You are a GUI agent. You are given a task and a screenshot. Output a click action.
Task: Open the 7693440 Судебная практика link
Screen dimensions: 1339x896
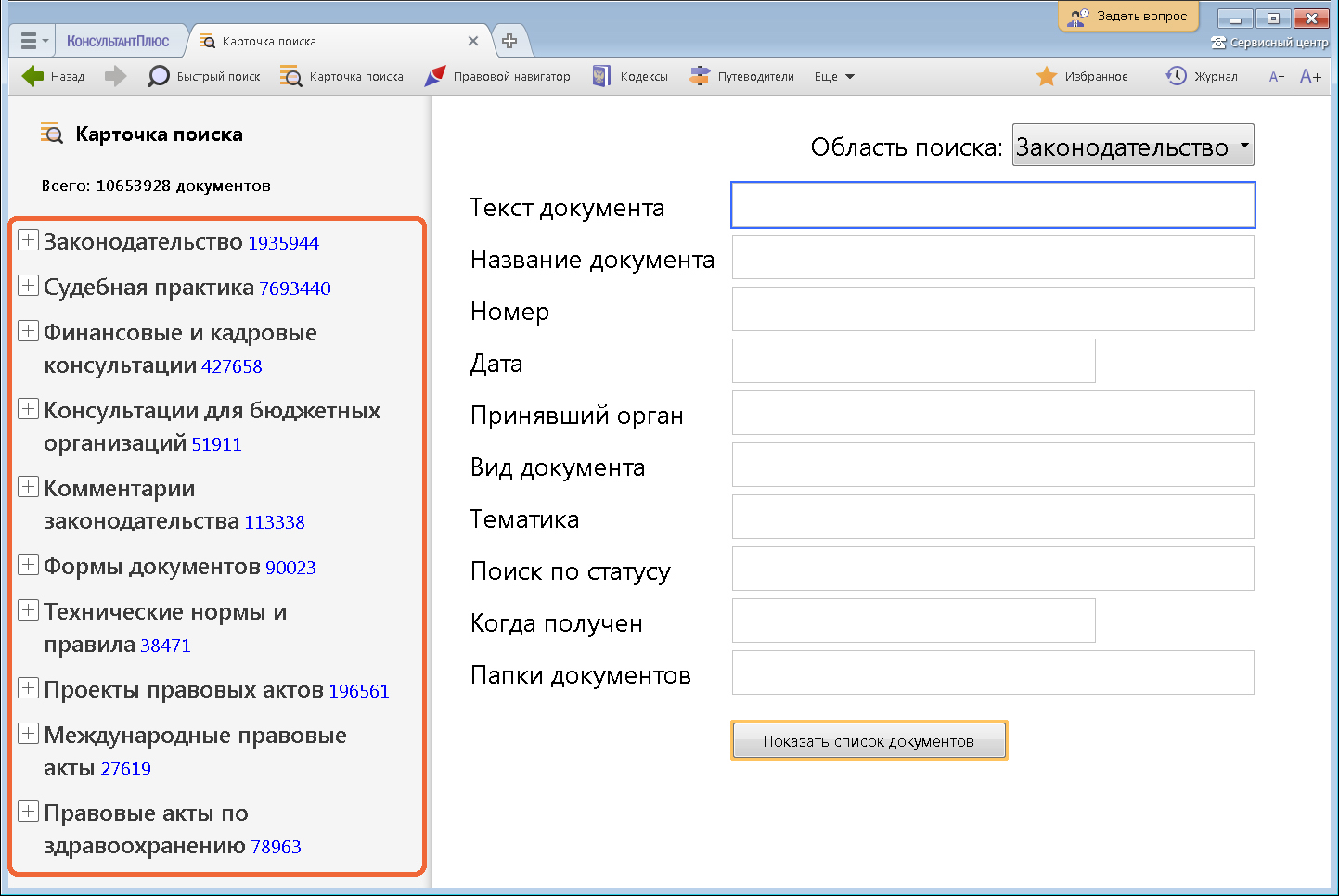click(x=295, y=288)
